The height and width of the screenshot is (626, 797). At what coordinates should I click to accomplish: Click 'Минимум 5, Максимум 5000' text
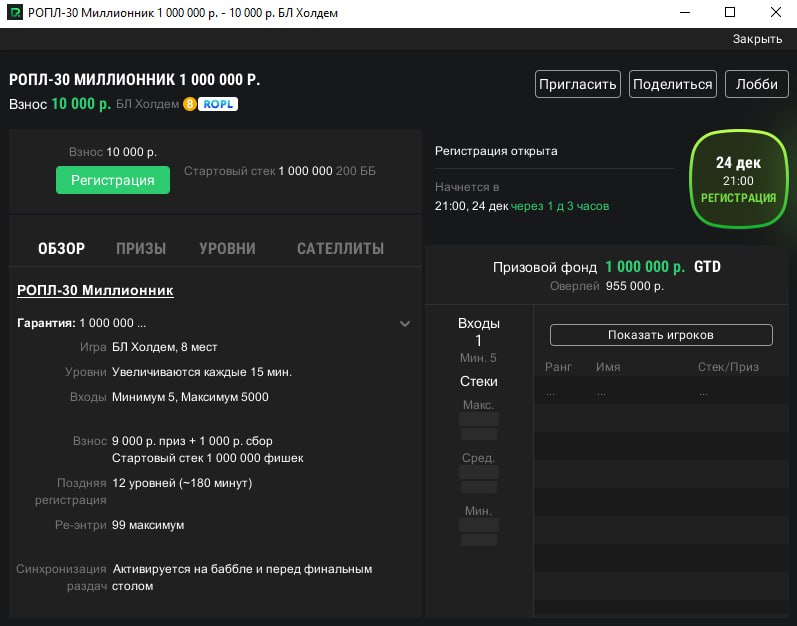(190, 397)
